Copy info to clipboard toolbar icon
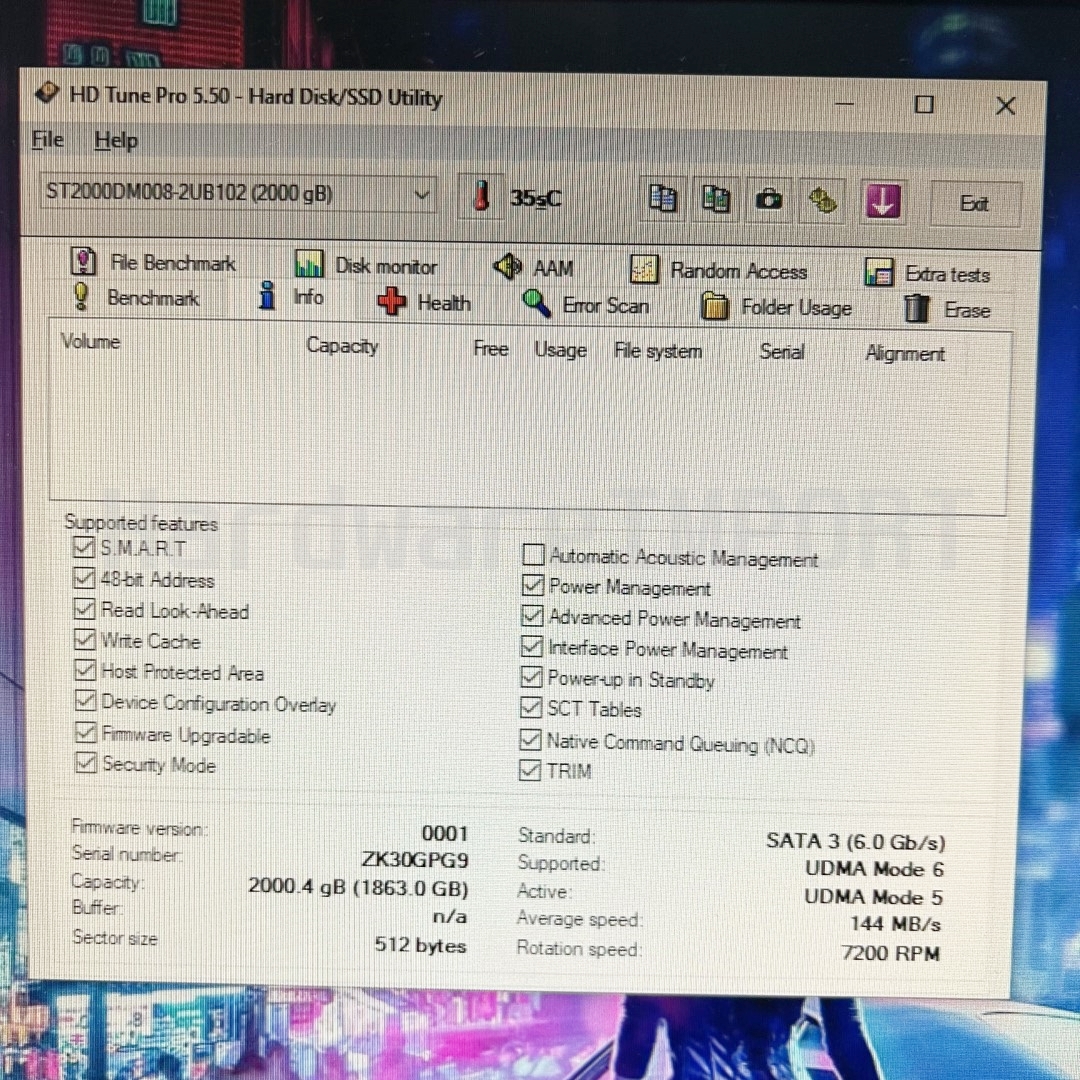Screen dimensions: 1080x1080 663,199
